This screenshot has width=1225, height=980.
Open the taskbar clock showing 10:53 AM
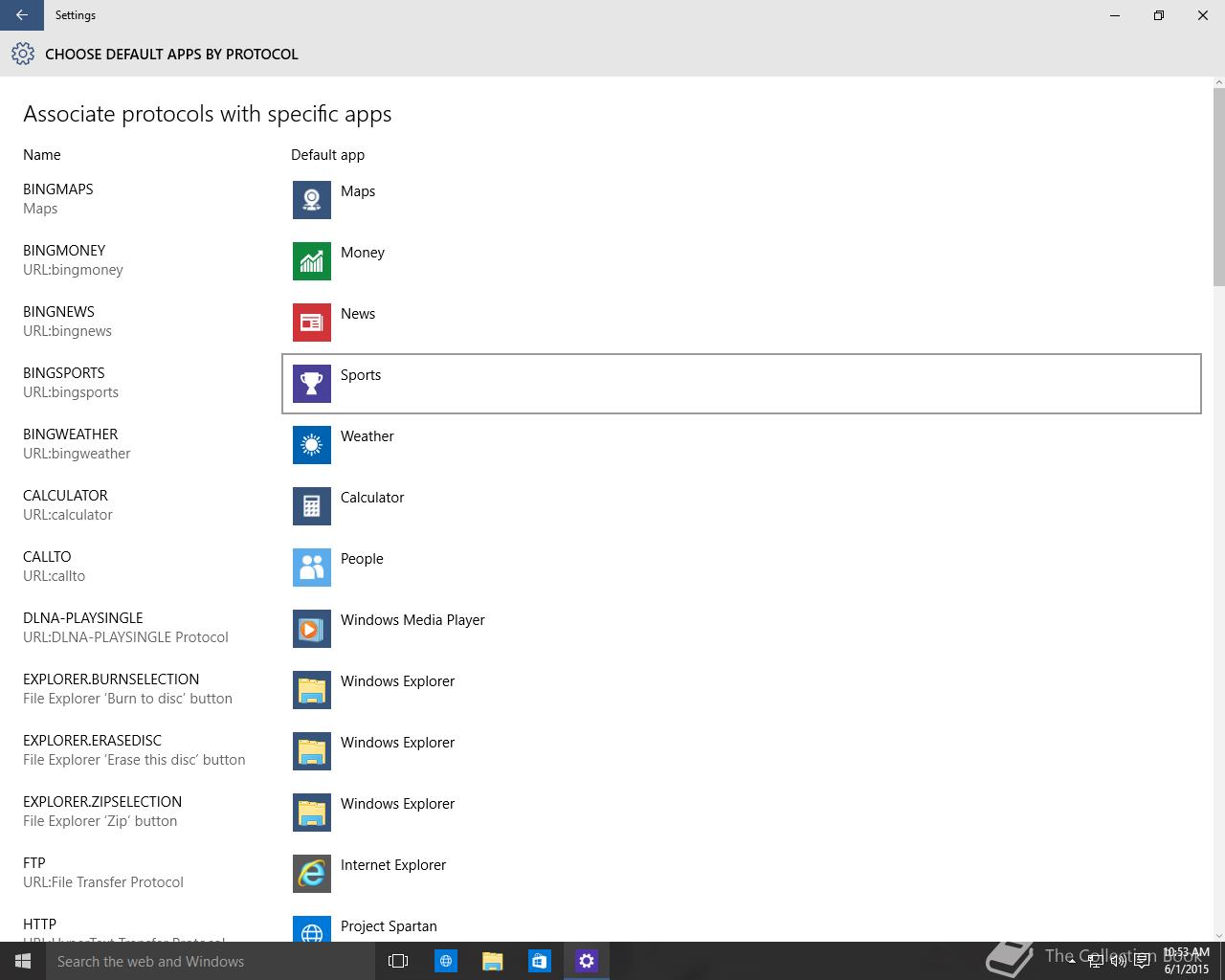point(1187,961)
